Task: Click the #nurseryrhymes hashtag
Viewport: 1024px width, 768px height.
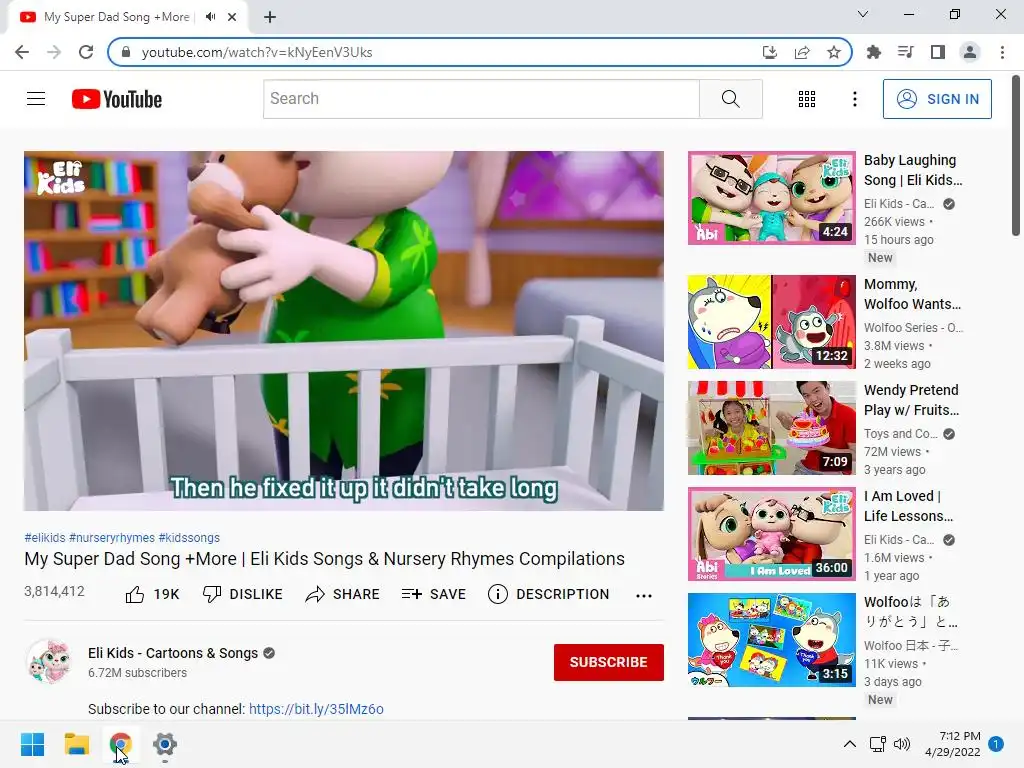Action: (112, 537)
